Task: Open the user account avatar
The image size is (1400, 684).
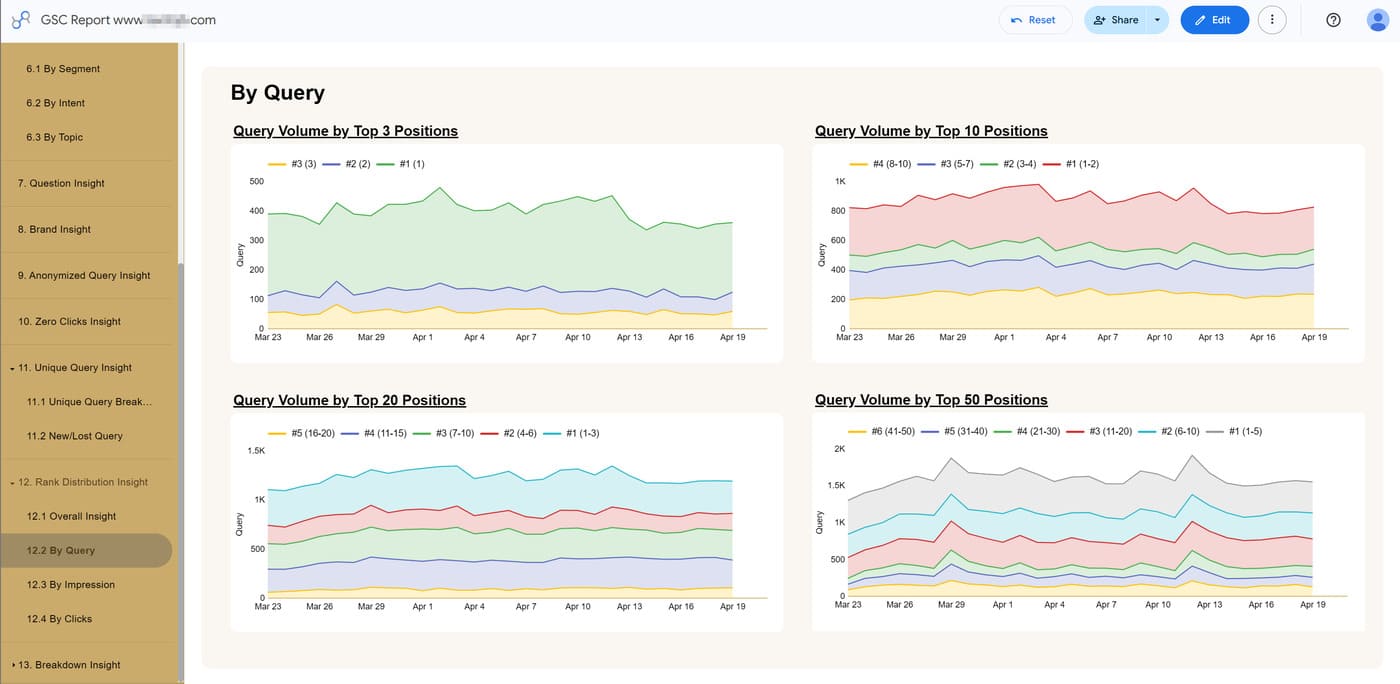Action: [1379, 20]
